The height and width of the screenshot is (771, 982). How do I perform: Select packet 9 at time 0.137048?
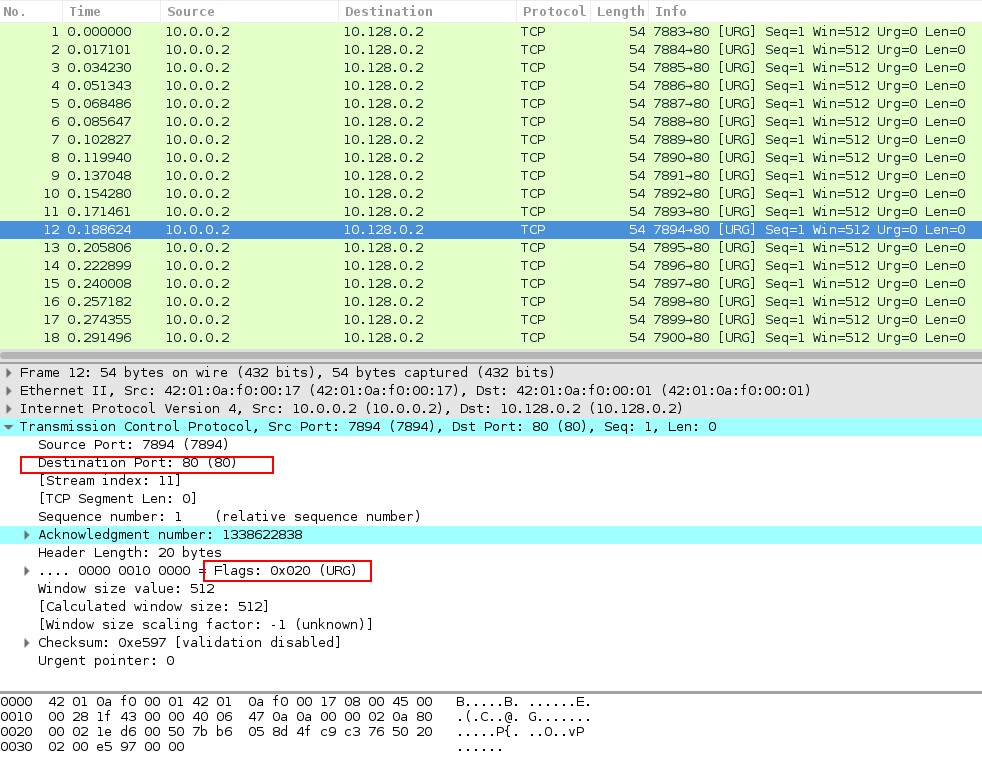(x=491, y=175)
